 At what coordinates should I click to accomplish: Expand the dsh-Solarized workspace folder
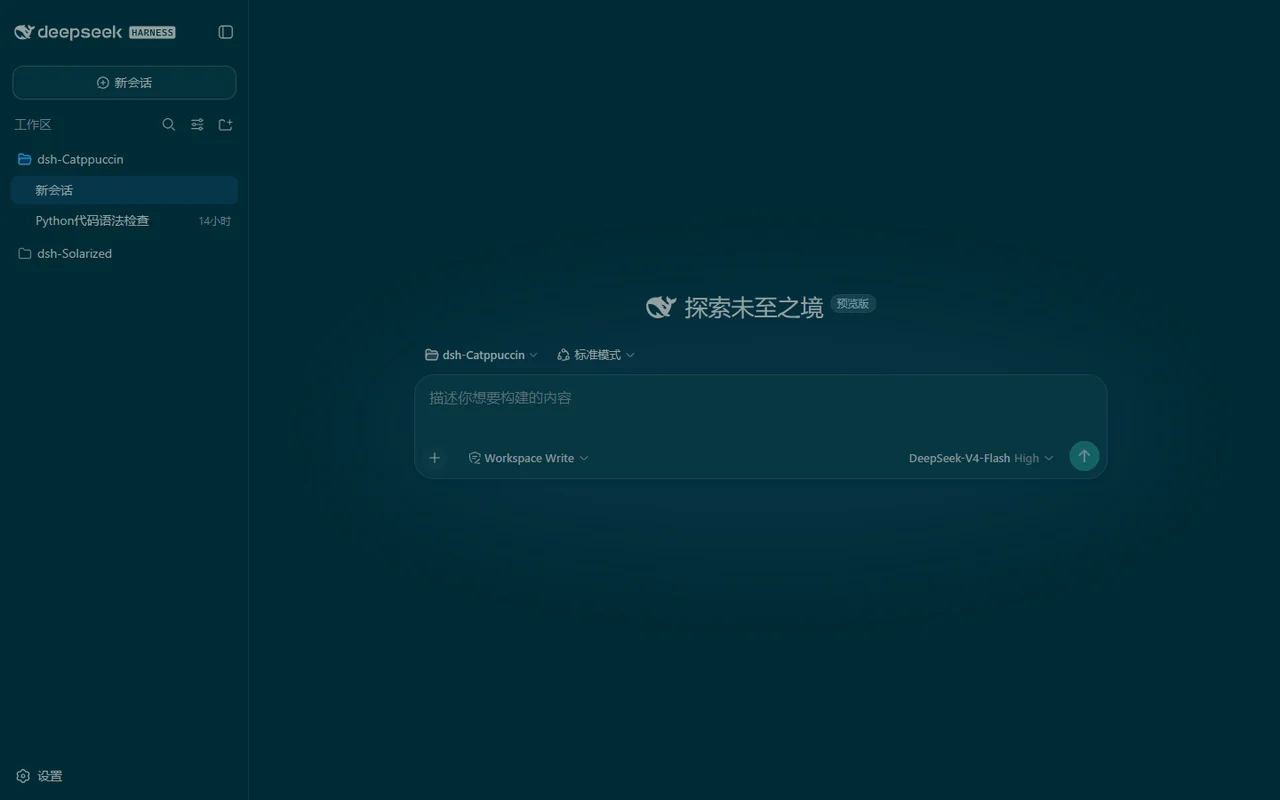click(124, 254)
